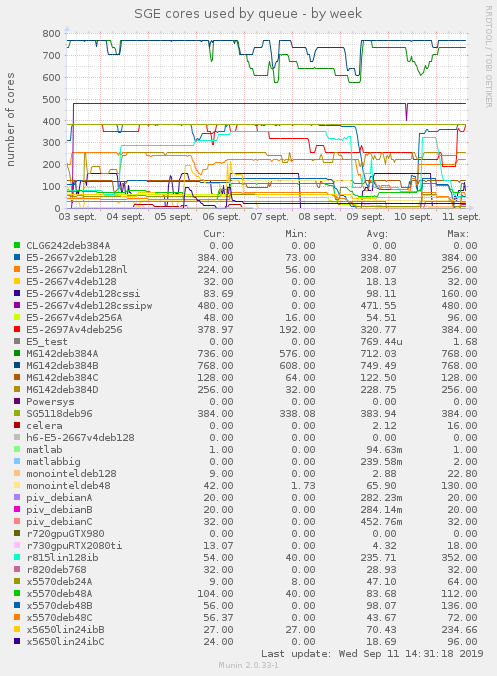
Task: Select the SG5118deb96 legend label
Action: click(59, 413)
